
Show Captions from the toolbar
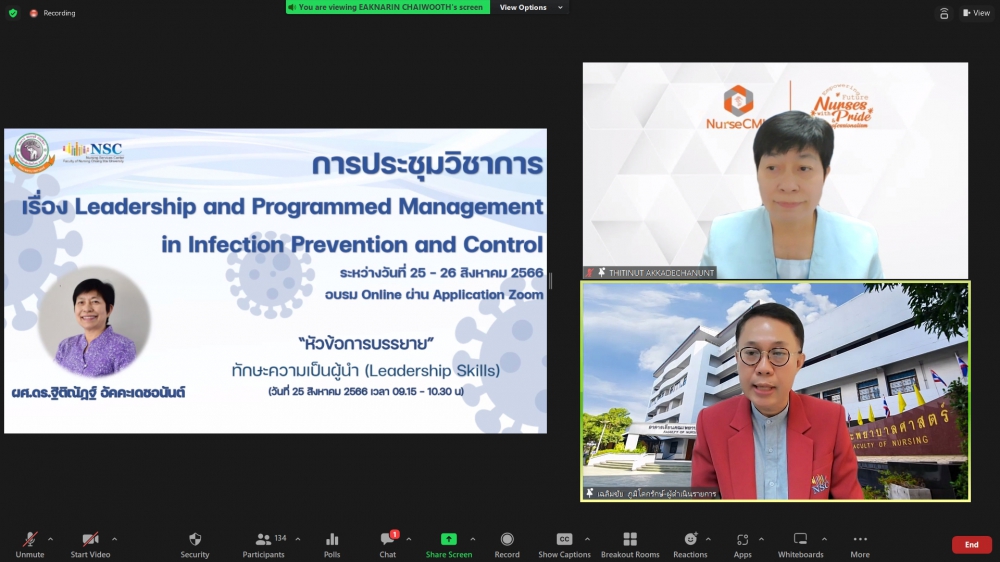(564, 544)
